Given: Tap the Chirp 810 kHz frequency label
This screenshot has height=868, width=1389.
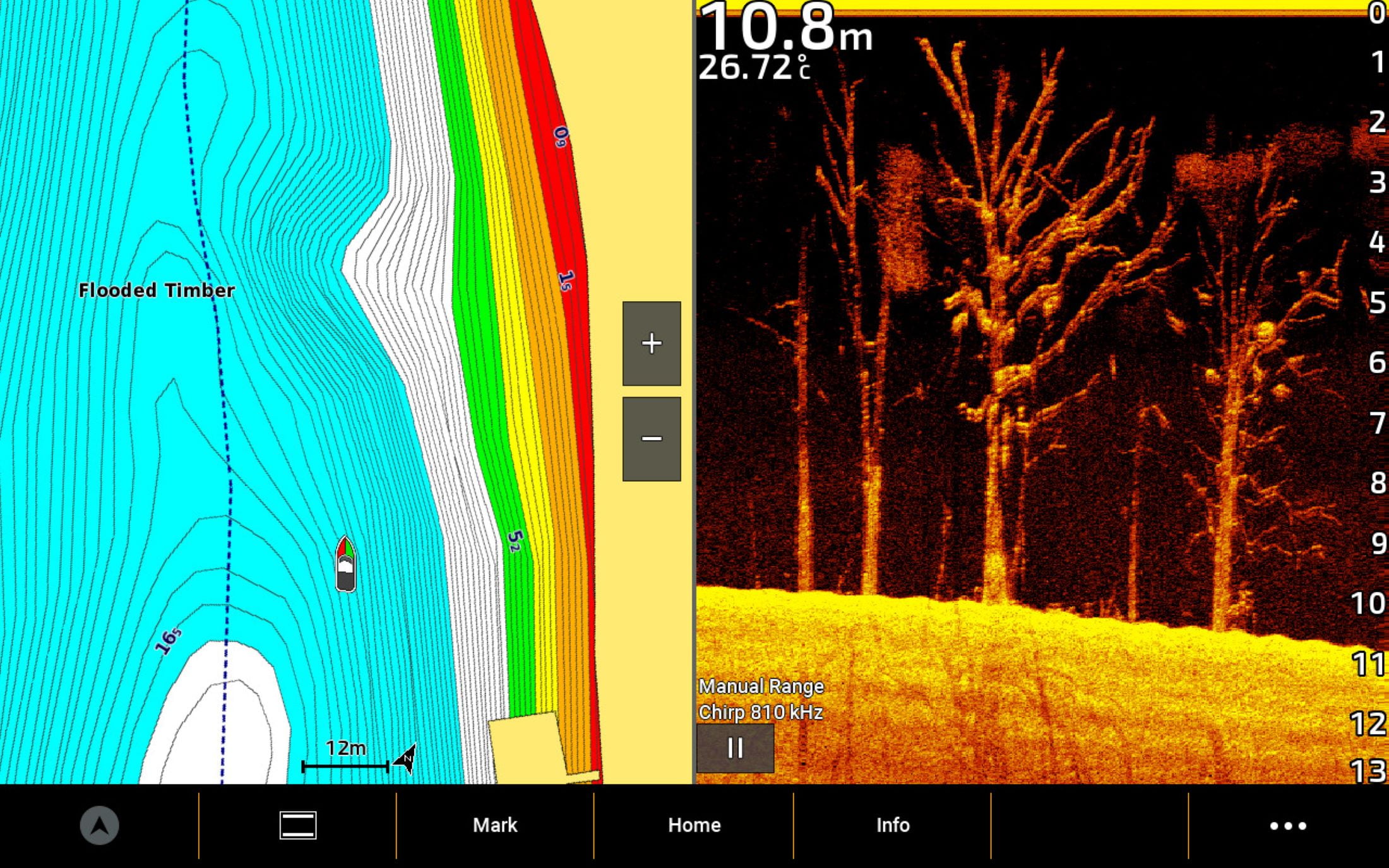Looking at the screenshot, I should click(x=761, y=713).
